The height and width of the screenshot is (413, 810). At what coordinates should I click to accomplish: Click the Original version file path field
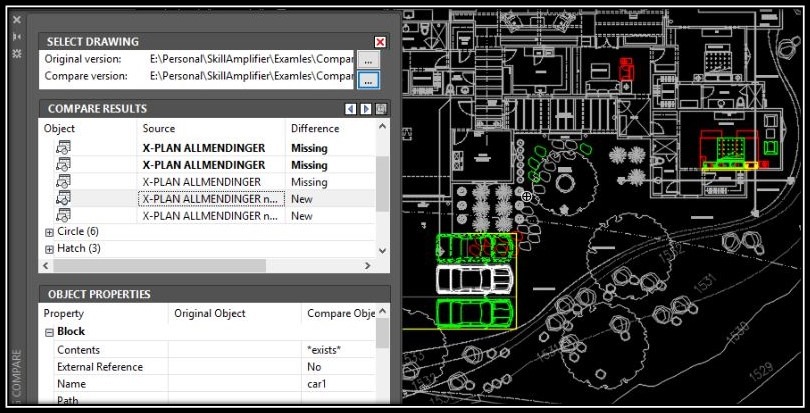tap(251, 59)
